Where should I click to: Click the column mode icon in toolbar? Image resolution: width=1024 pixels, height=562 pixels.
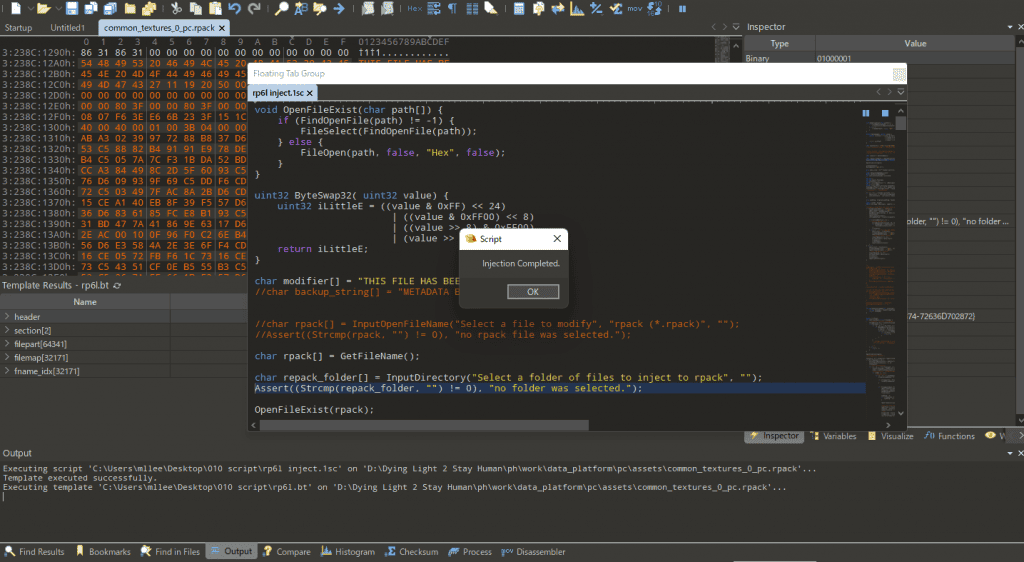click(472, 8)
